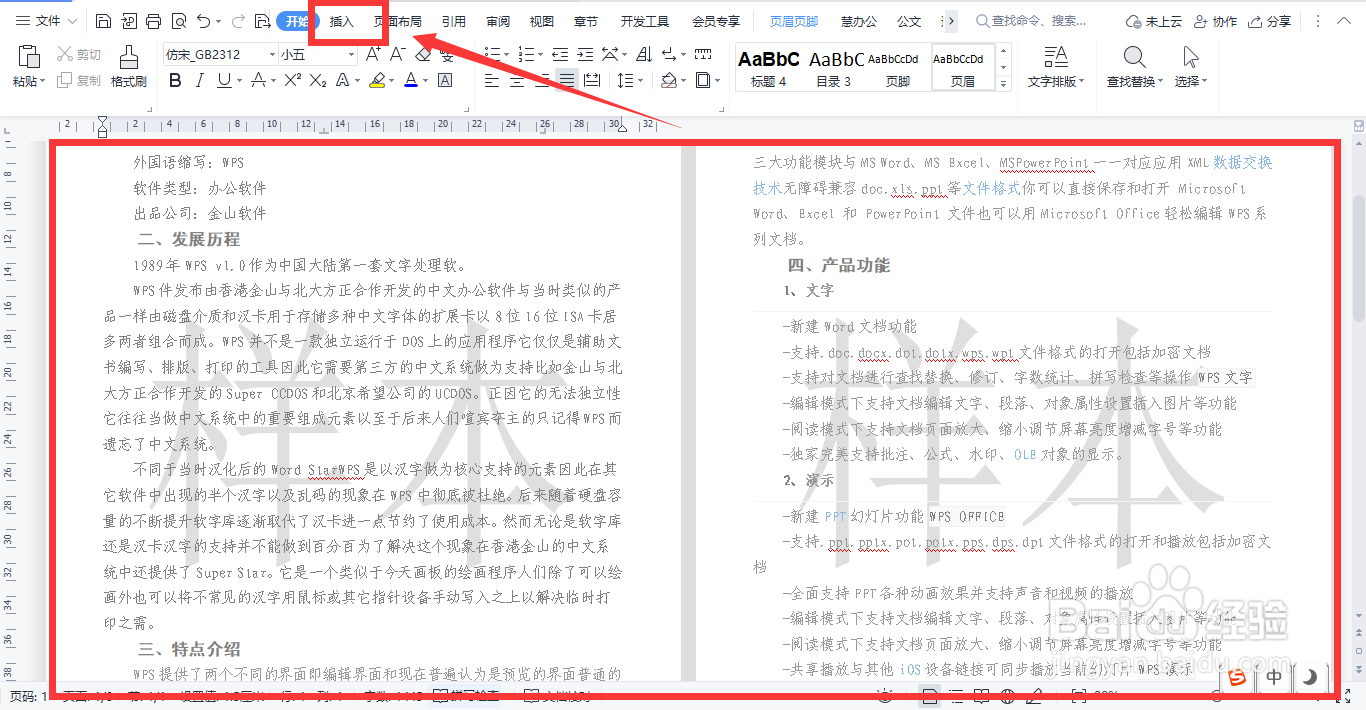1366x710 pixels.
Task: Click the Sort A-Z icon
Action: click(643, 55)
